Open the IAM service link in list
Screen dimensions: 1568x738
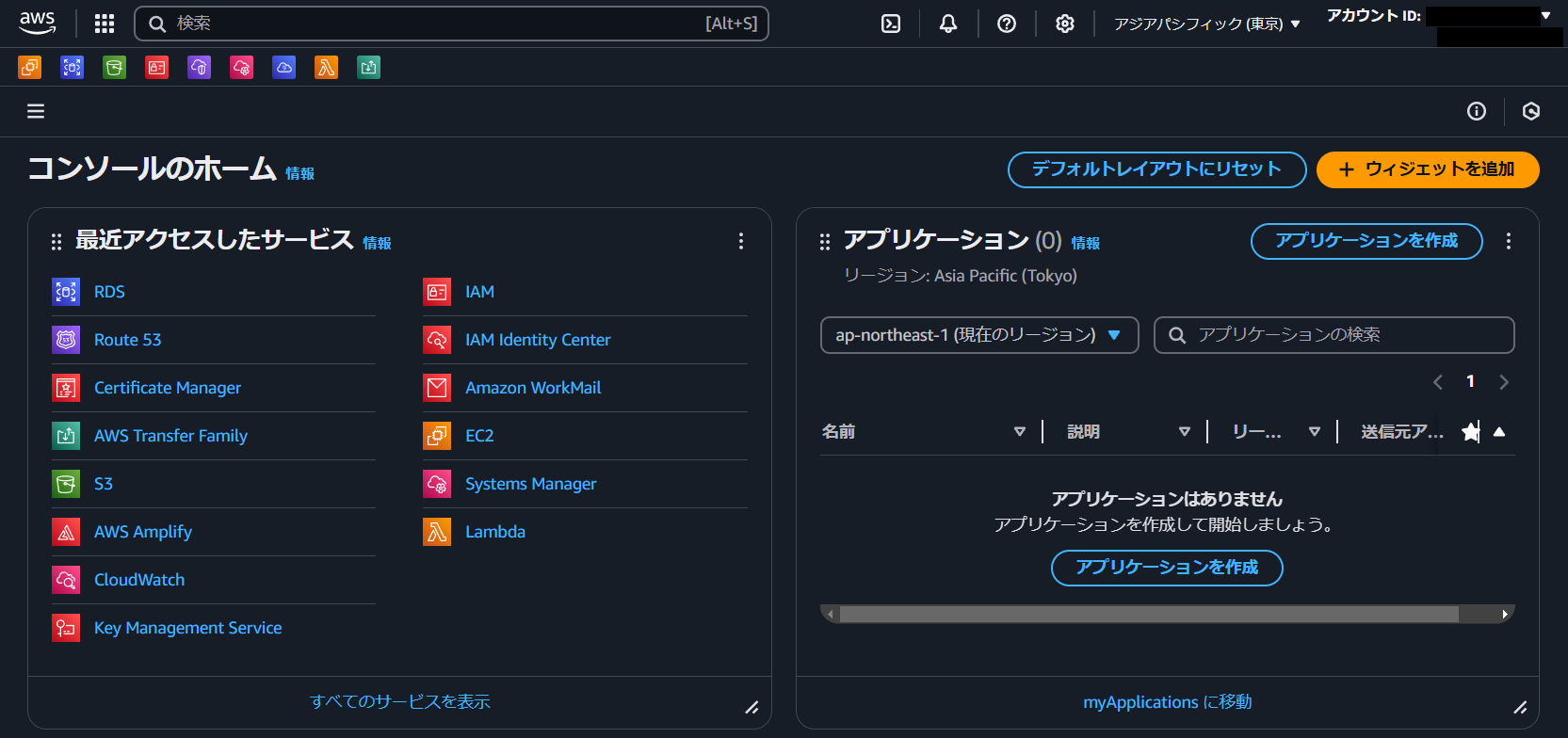coord(479,292)
